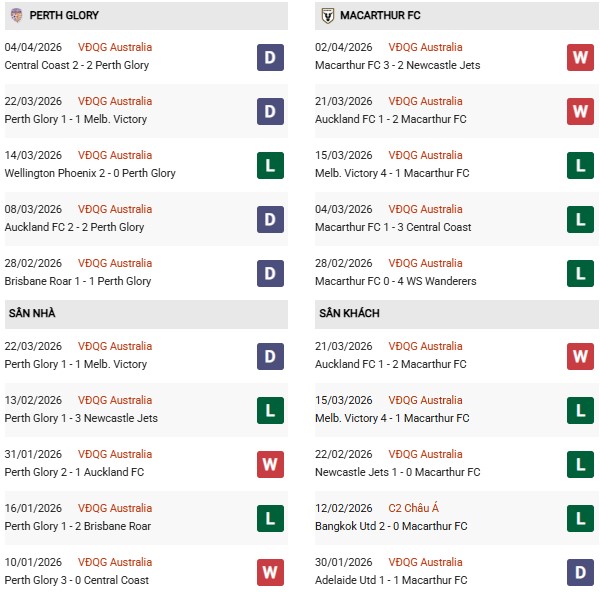The width and height of the screenshot is (600, 592).
Task: Click the Perth Glory club logo
Action: click(x=15, y=16)
